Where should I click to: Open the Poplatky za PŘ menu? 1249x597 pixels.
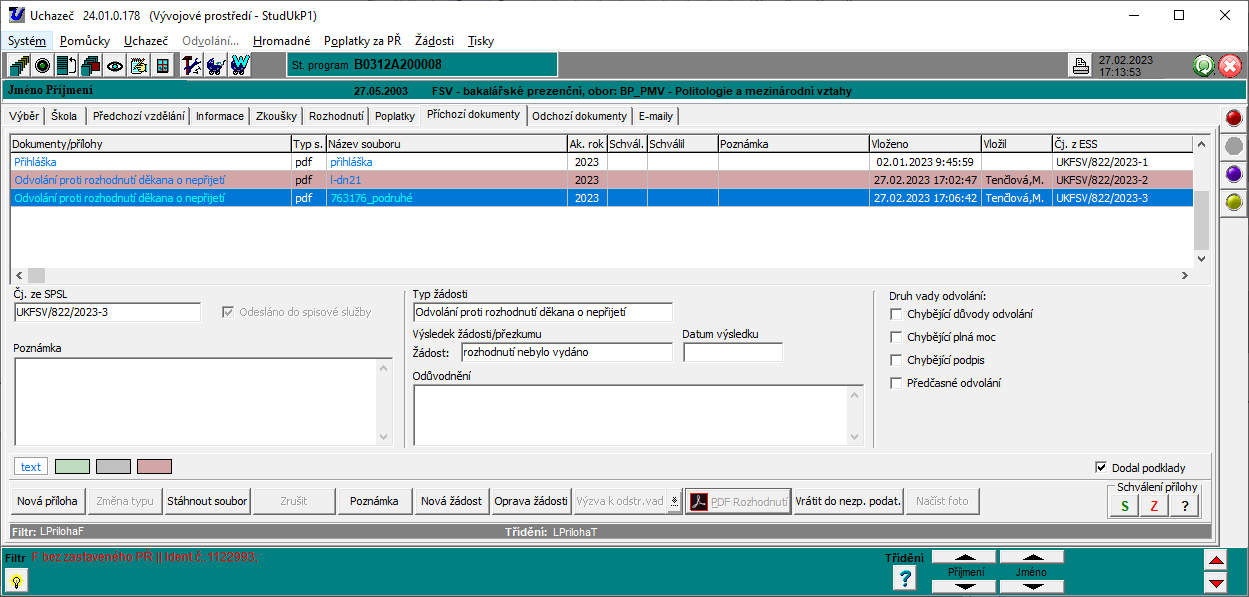(x=362, y=41)
